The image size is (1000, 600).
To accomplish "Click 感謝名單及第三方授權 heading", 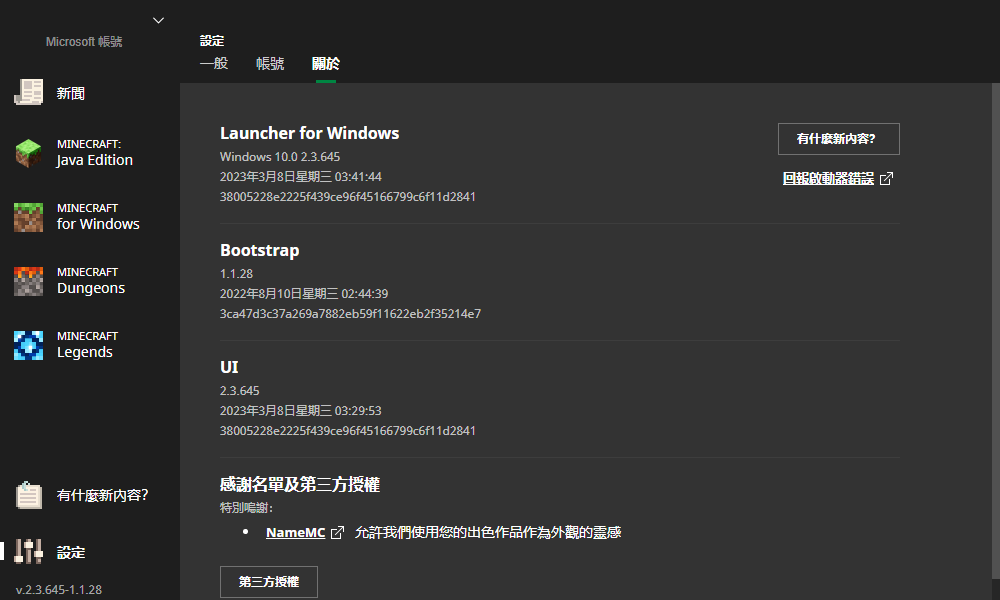I will (300, 484).
